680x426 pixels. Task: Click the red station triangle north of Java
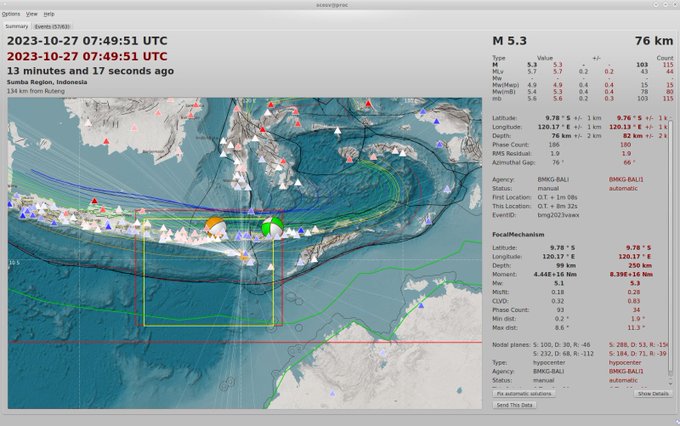(x=94, y=201)
